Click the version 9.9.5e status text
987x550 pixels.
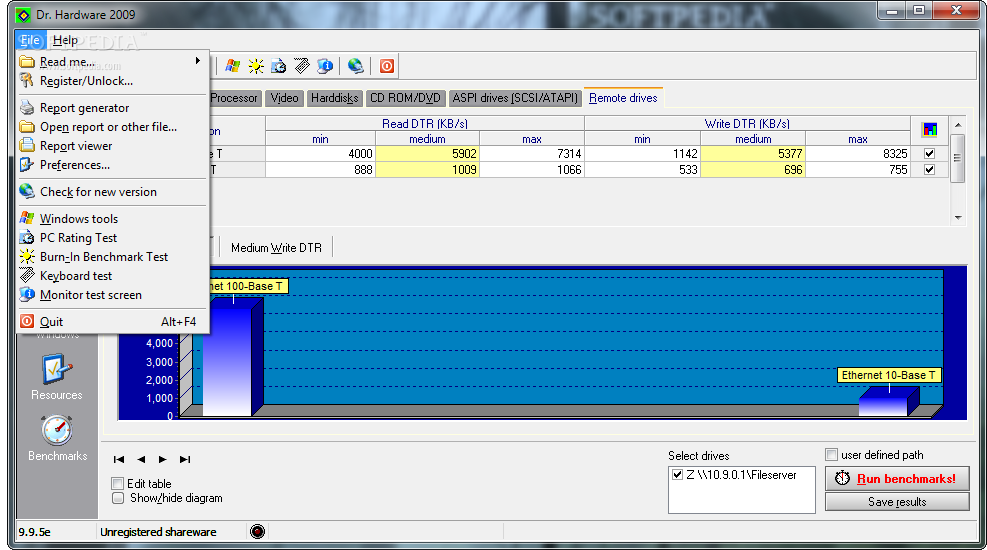pos(35,532)
